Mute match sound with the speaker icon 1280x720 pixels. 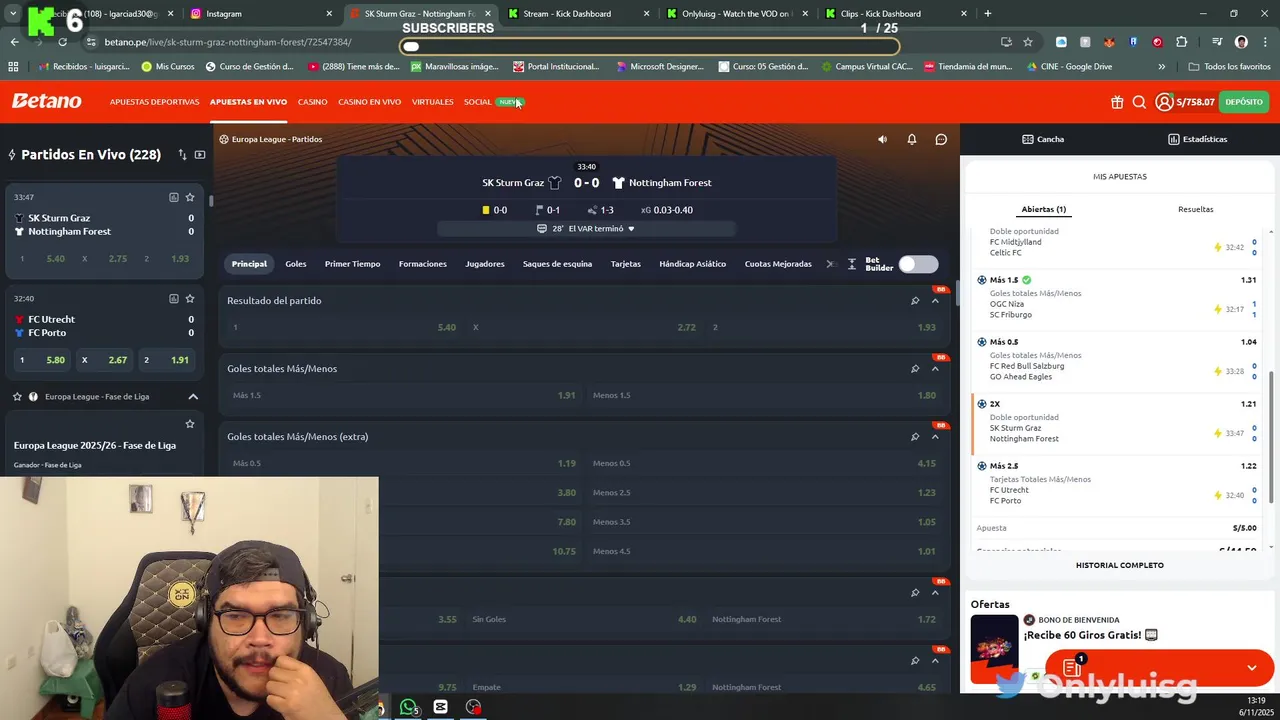pos(882,139)
